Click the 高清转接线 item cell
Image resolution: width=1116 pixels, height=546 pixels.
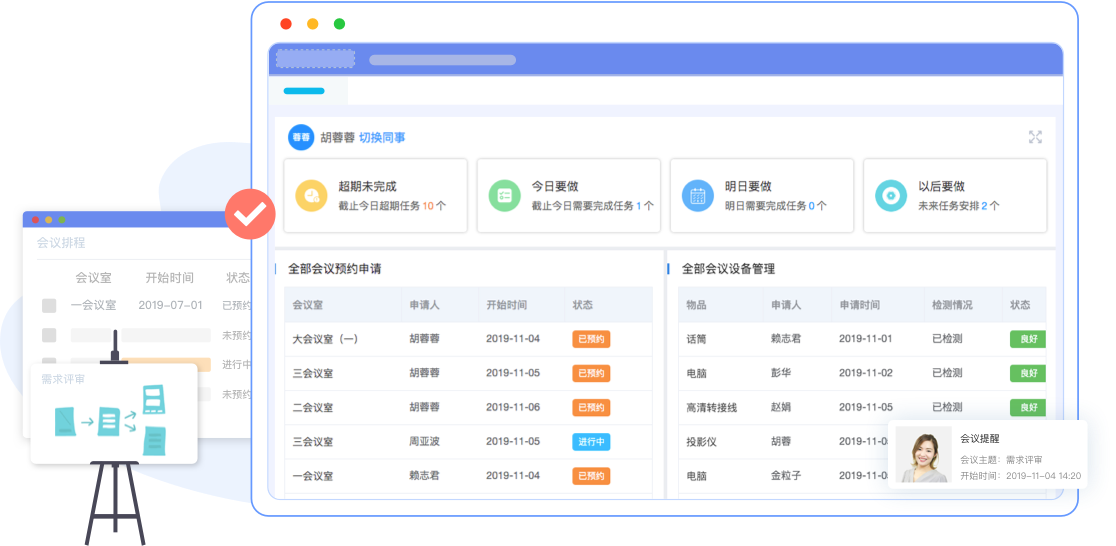click(712, 408)
